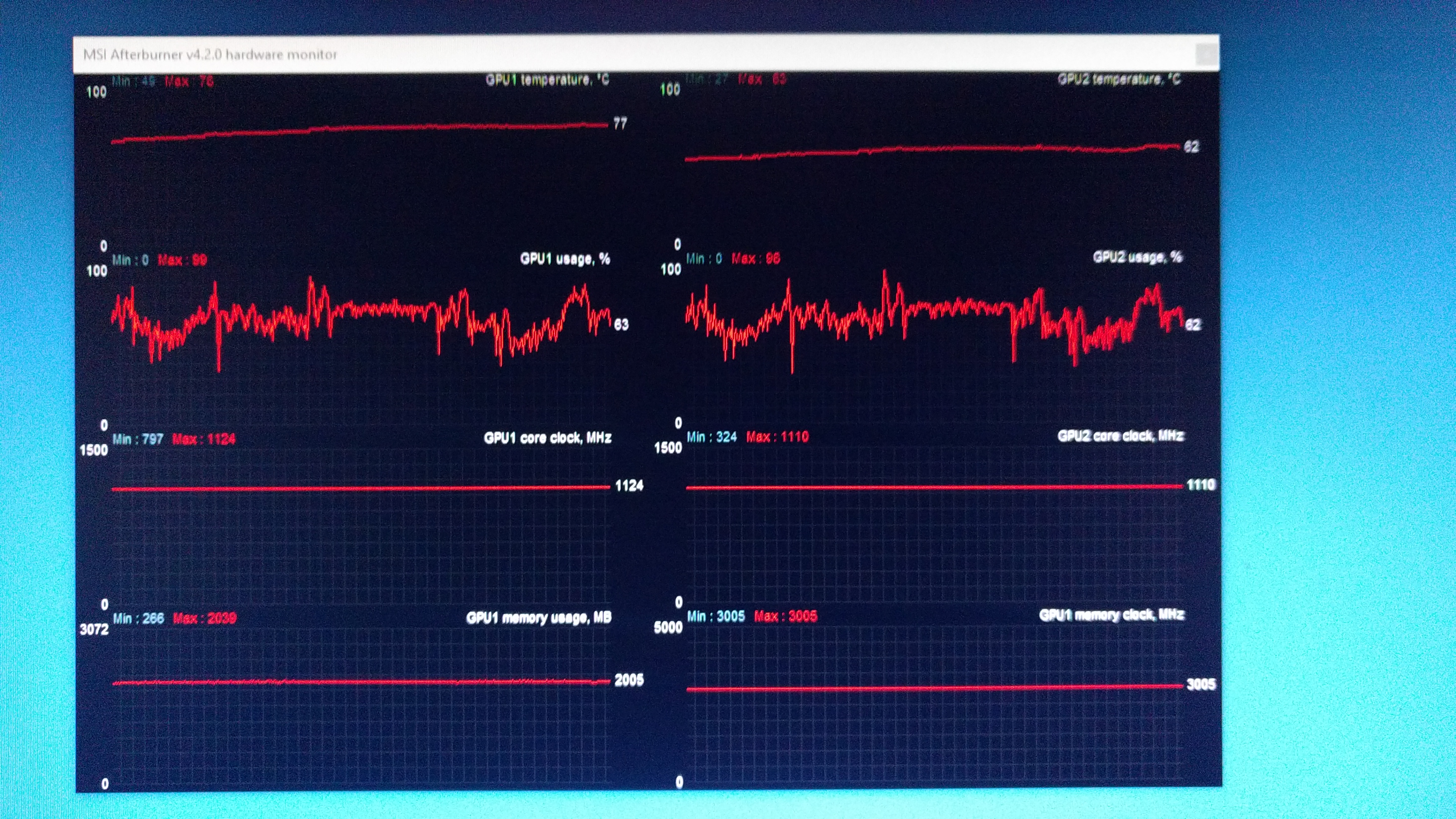Select the 'GPU2 core clock, MHz' label

(1120, 436)
